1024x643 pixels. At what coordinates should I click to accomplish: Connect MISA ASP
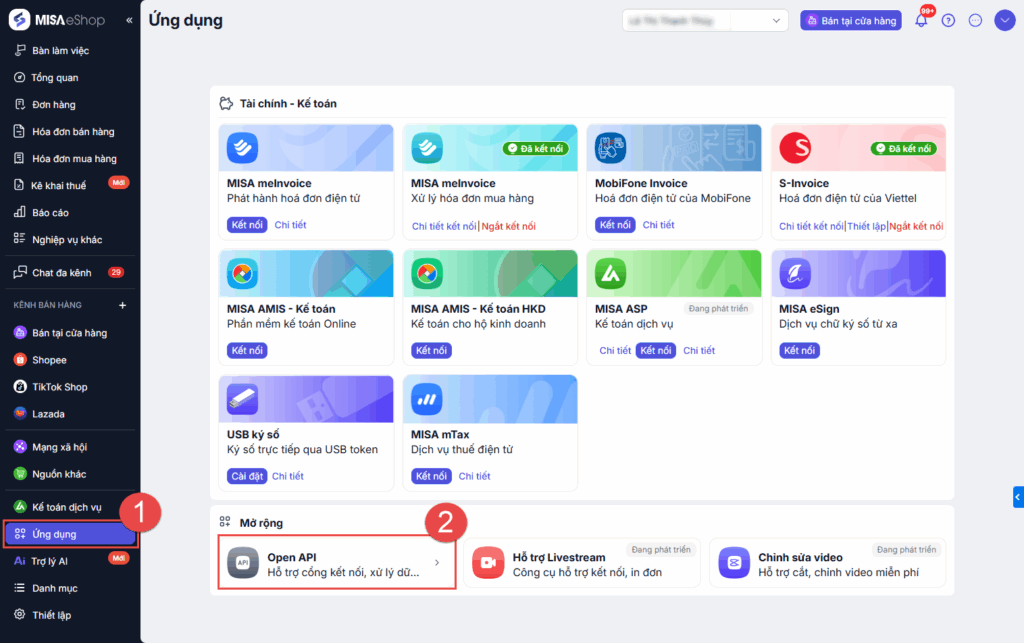656,351
